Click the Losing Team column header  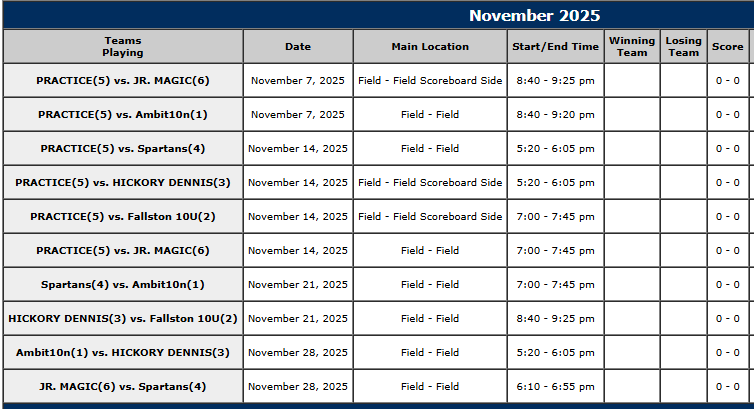pyautogui.click(x=683, y=46)
